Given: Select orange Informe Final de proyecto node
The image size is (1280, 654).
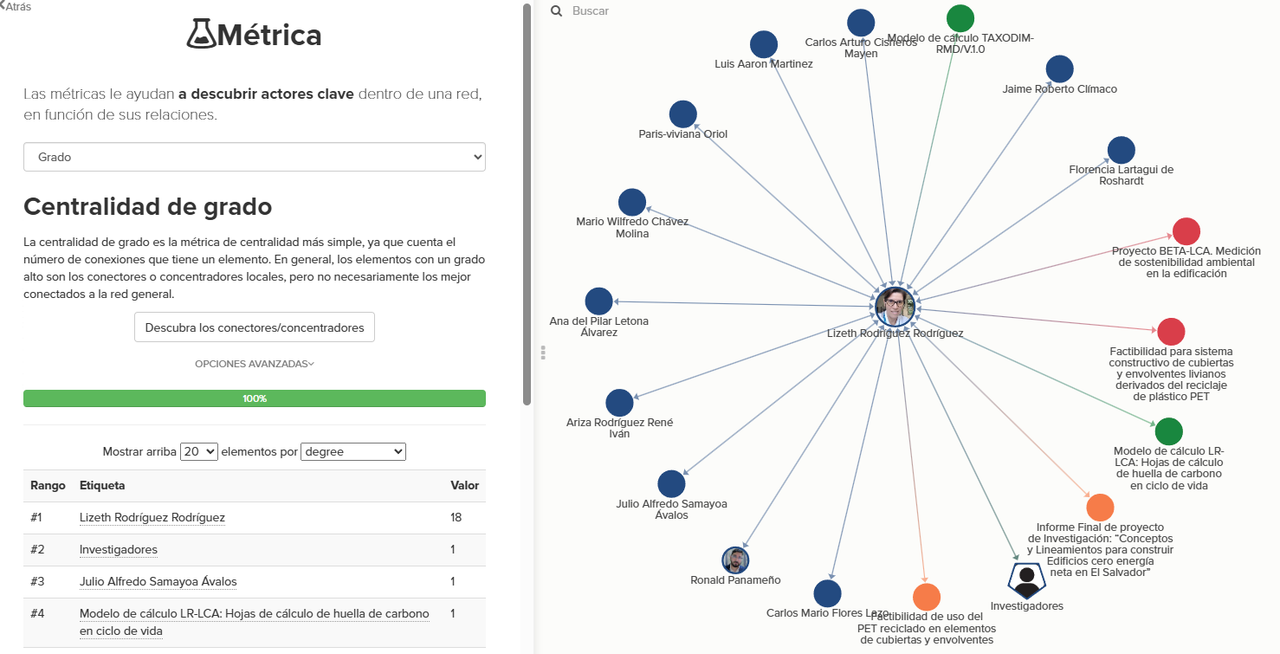Looking at the screenshot, I should click(1100, 507).
